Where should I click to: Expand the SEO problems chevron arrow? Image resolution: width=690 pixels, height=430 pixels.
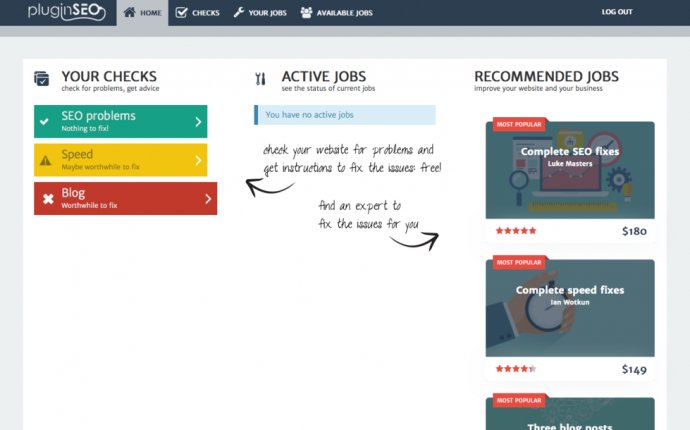(198, 122)
